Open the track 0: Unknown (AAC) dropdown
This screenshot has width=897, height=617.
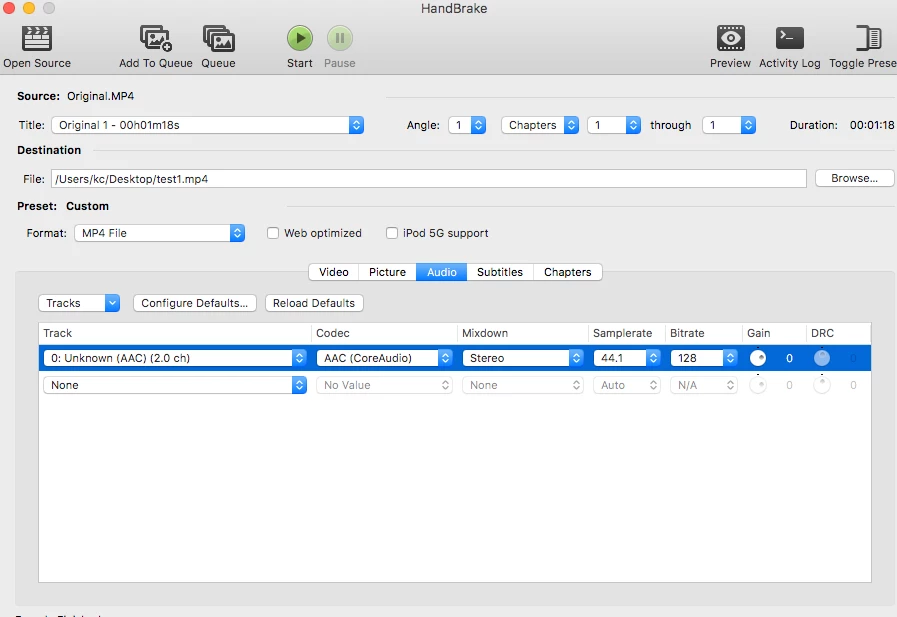click(x=175, y=358)
